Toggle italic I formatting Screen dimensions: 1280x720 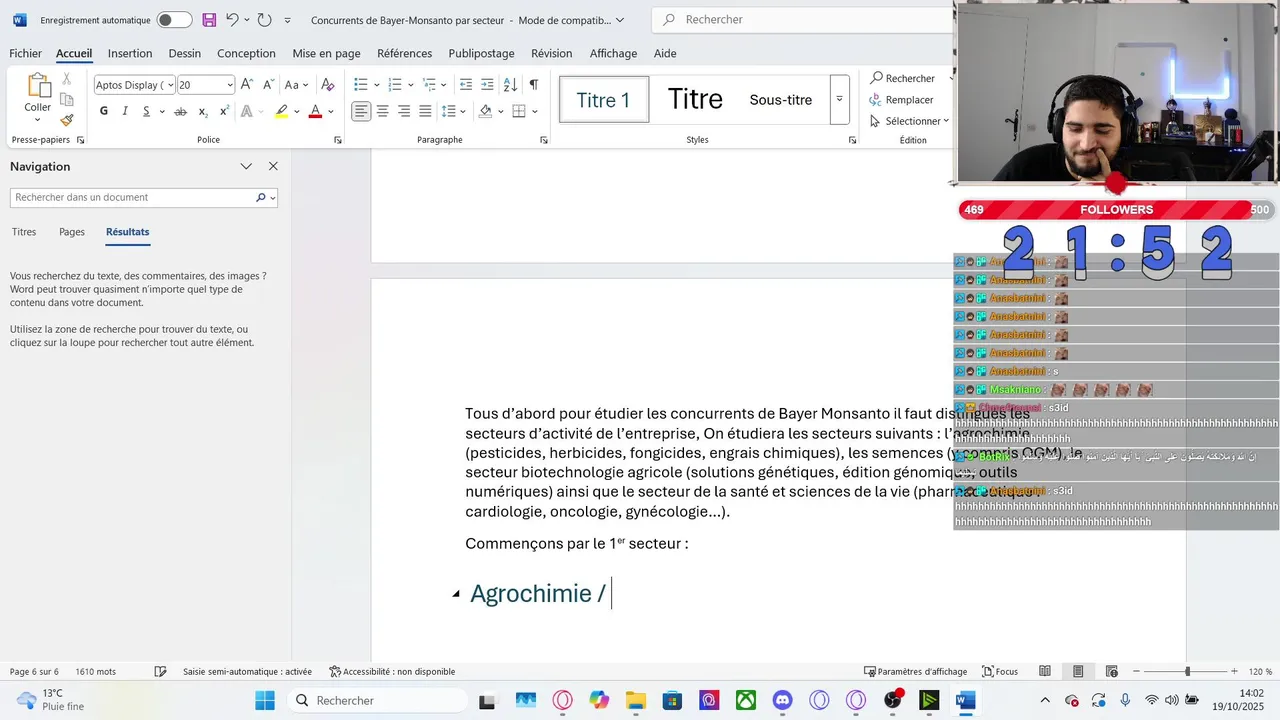point(125,111)
